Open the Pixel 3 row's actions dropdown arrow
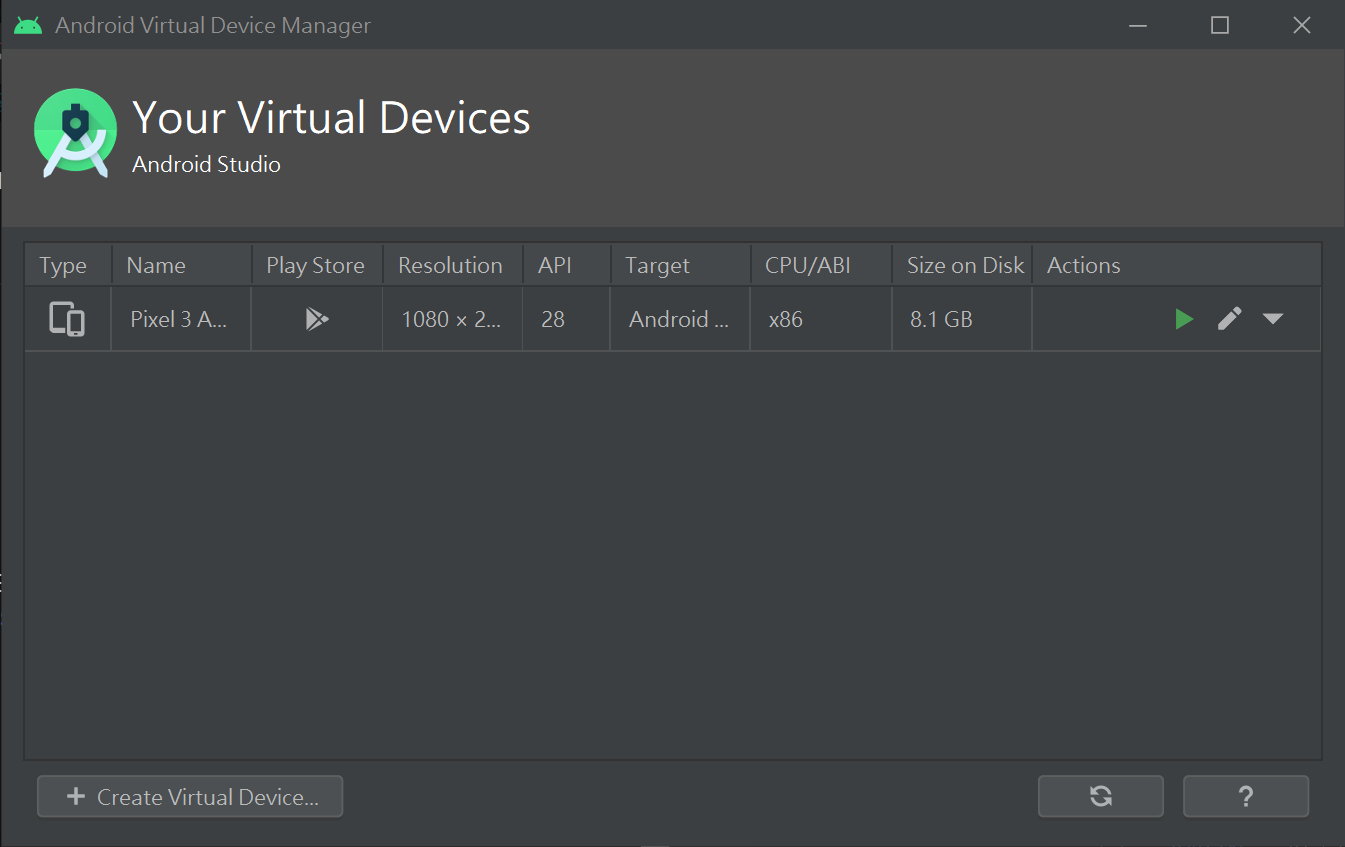This screenshot has height=847, width=1345. point(1272,319)
